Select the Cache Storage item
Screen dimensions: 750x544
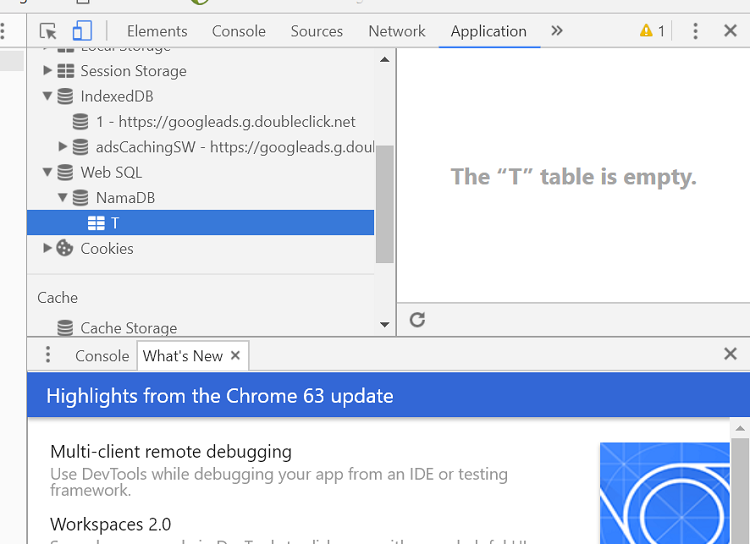click(117, 328)
